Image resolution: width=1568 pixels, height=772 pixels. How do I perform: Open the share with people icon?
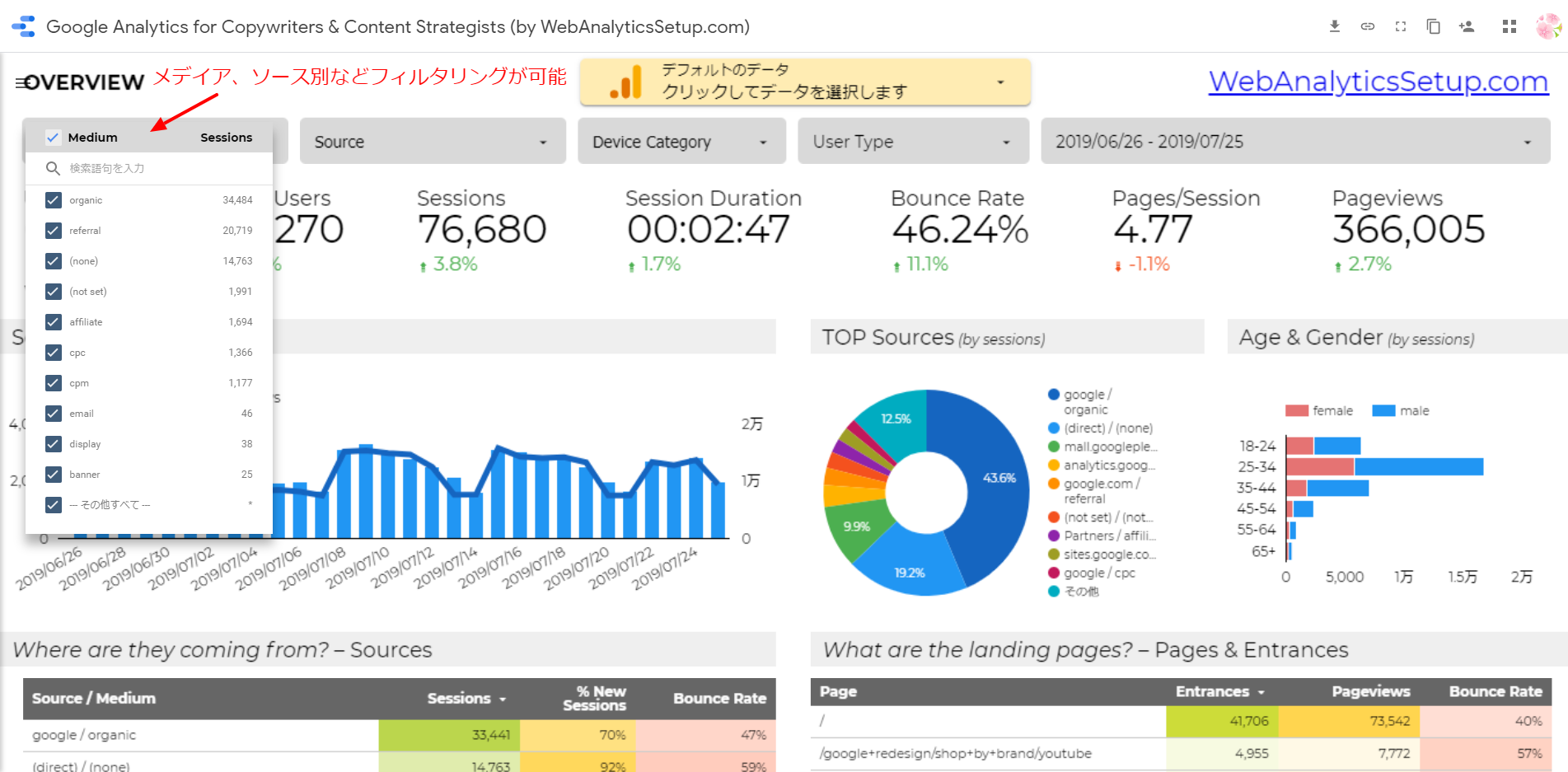1466,26
